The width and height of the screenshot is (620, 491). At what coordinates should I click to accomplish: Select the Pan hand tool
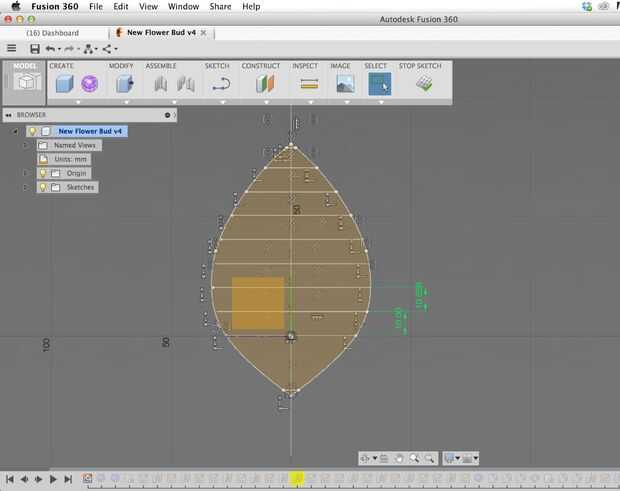(x=399, y=459)
